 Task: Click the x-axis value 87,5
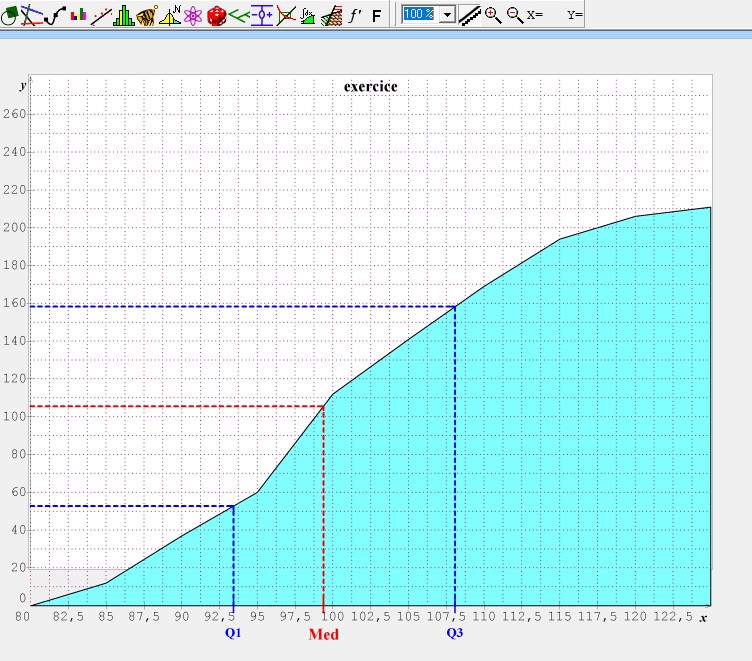tap(144, 616)
